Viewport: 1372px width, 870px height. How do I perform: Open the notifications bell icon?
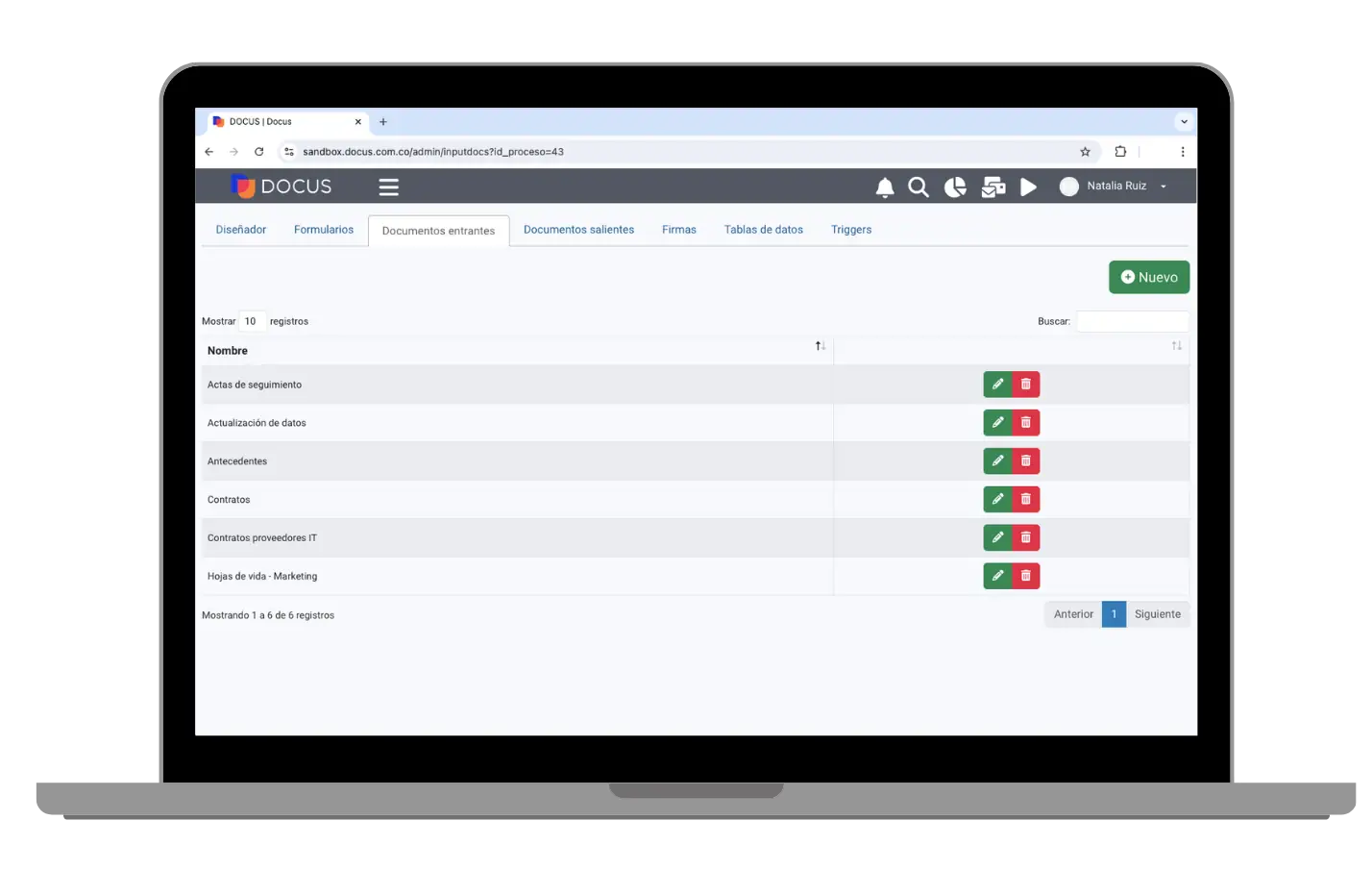(885, 187)
